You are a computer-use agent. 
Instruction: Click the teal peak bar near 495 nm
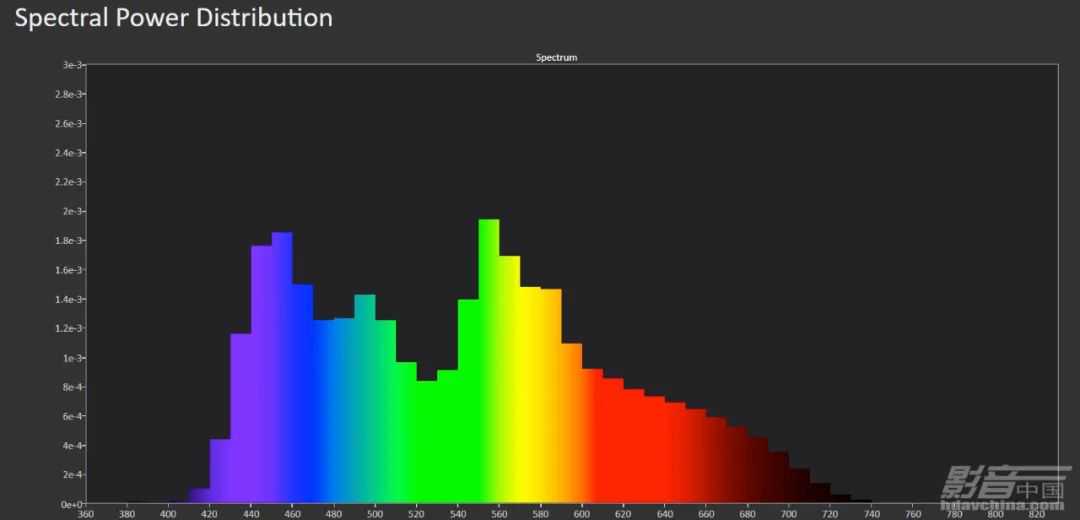[365, 400]
